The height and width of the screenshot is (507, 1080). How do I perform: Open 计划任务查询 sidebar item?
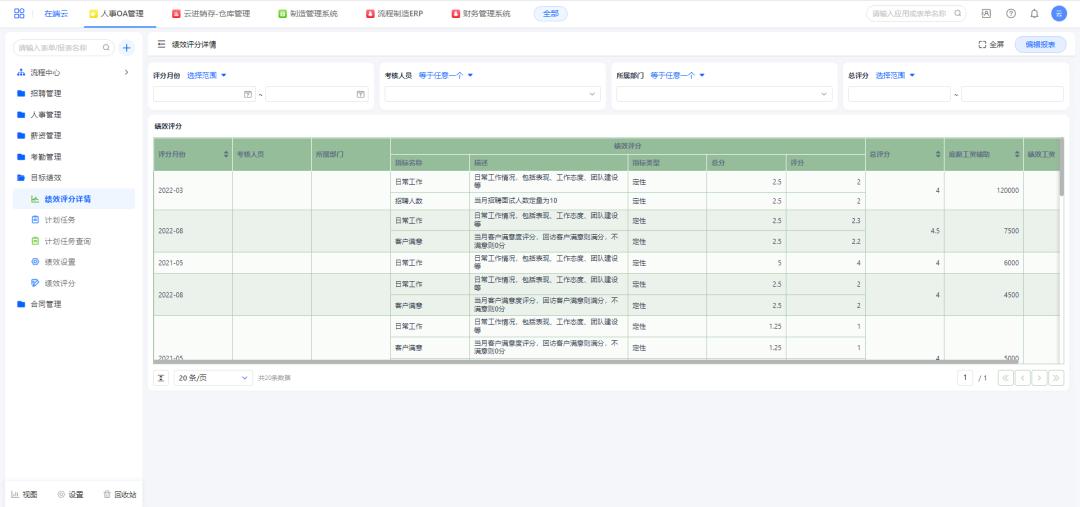pyautogui.click(x=74, y=241)
